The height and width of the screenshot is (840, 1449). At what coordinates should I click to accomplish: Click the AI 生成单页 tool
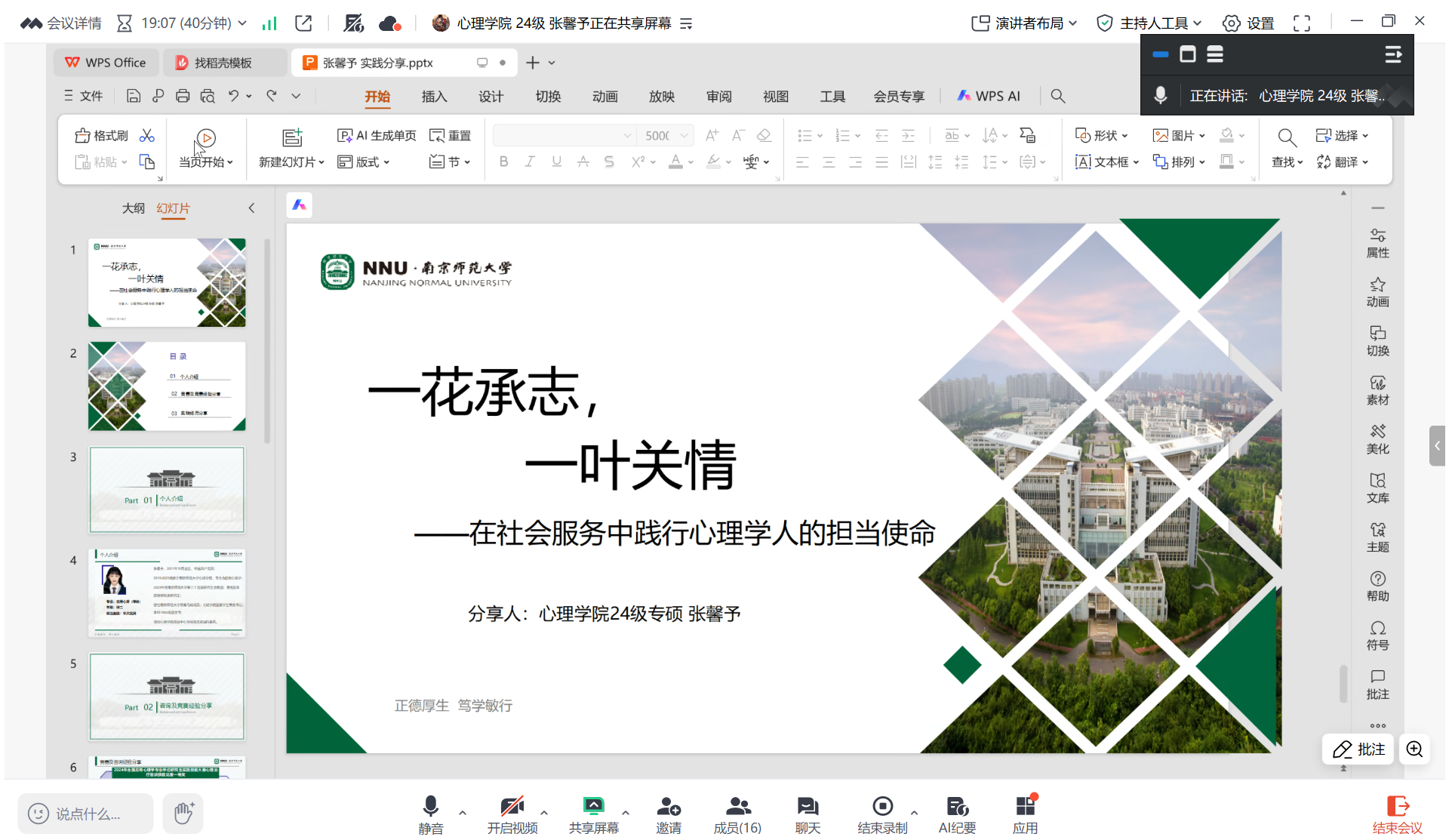coord(376,135)
